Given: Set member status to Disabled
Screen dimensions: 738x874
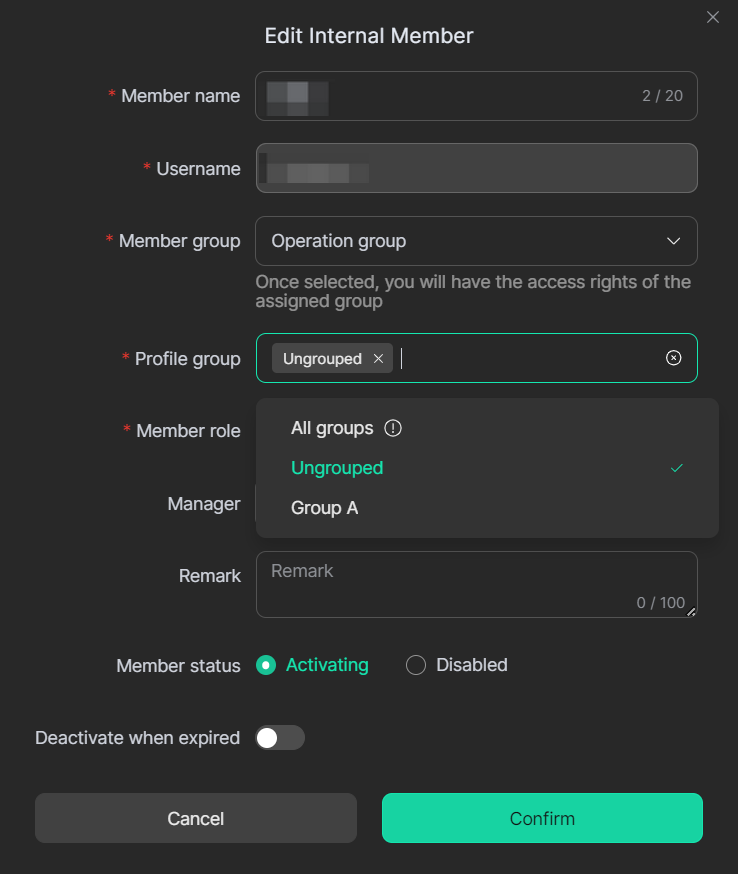Looking at the screenshot, I should (416, 665).
